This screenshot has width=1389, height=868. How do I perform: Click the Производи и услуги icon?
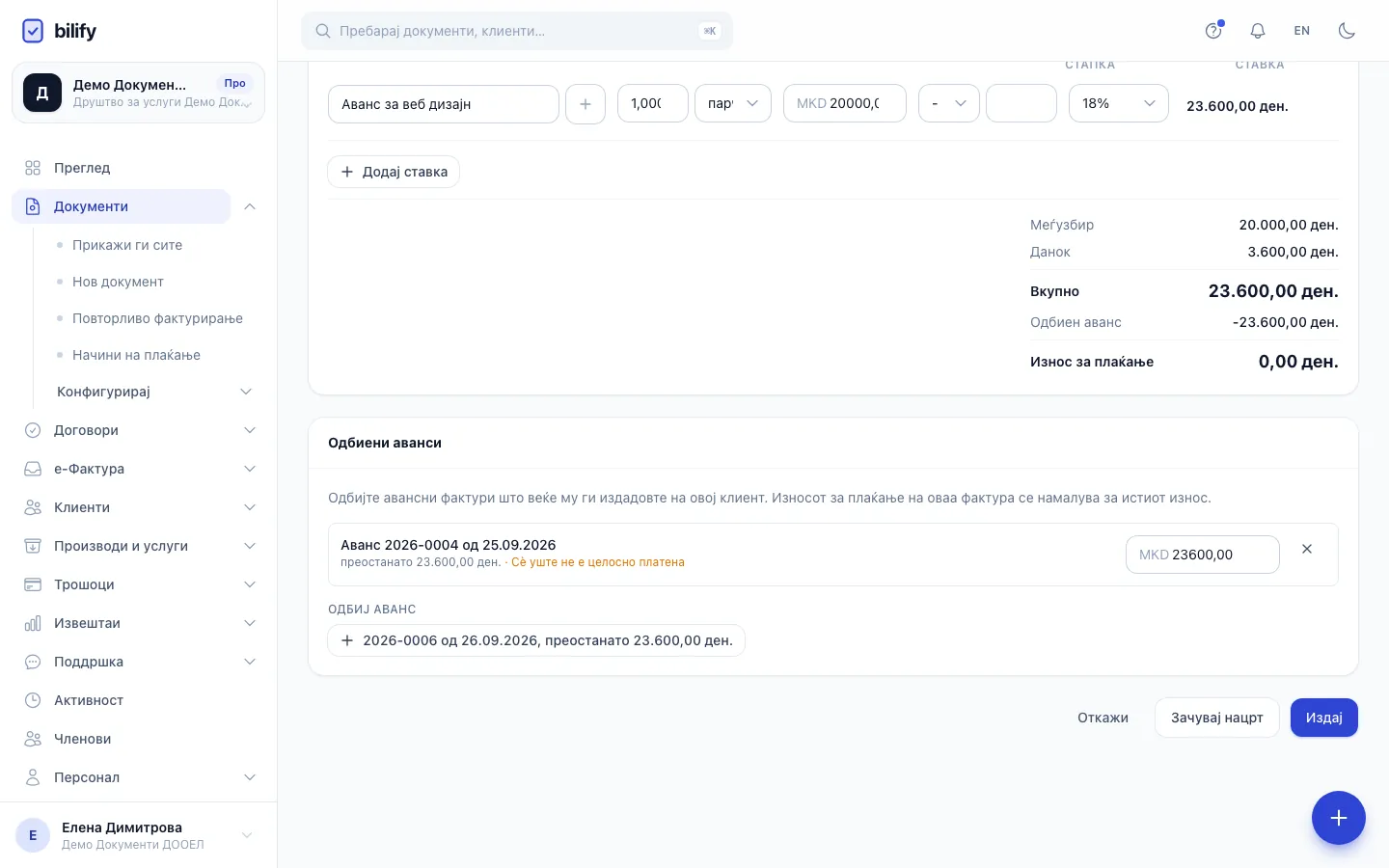[x=33, y=546]
